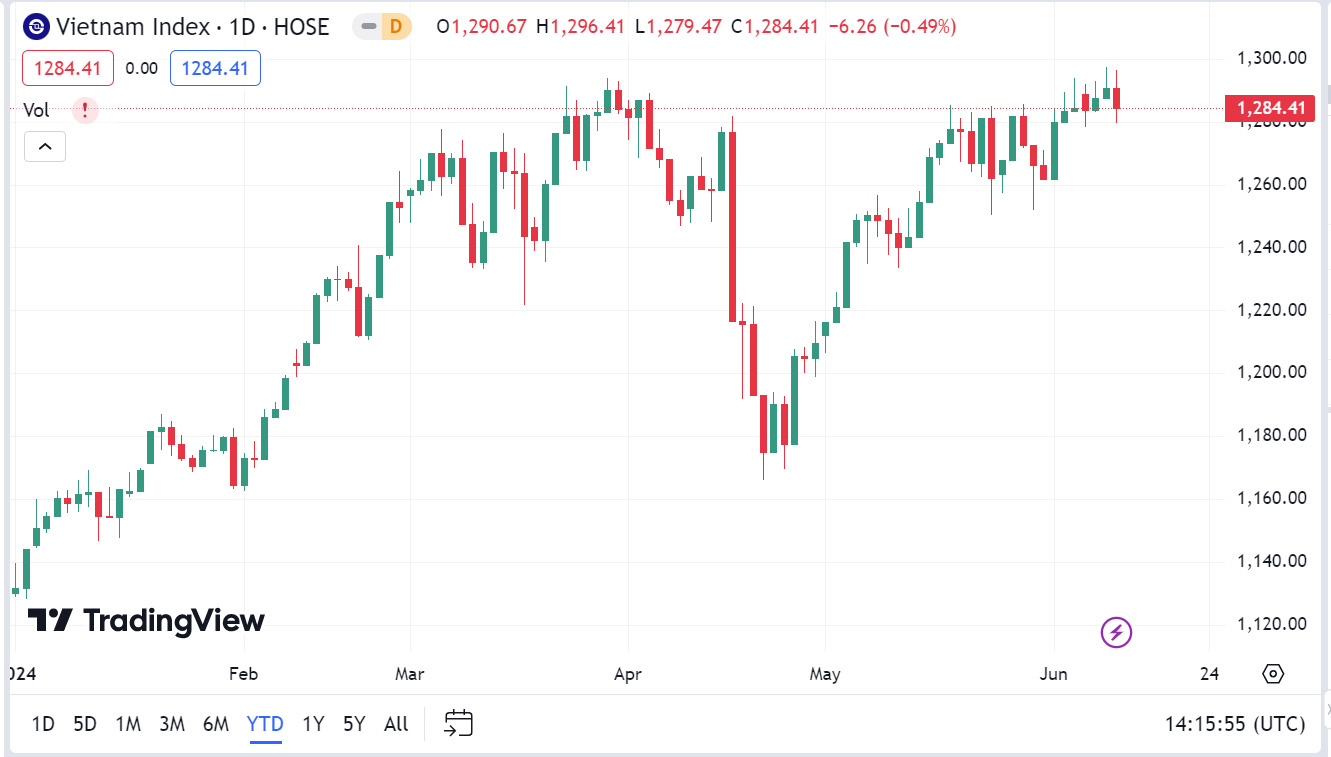Toggle the grey market status pill
Viewport: 1331px width, 757px height.
tap(367, 27)
